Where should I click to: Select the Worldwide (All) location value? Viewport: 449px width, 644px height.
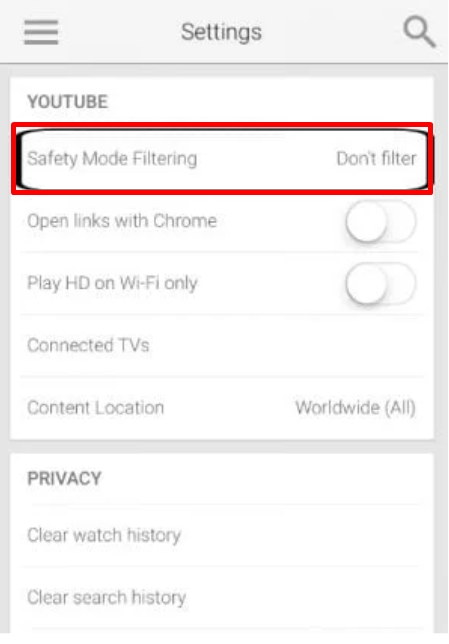point(356,408)
